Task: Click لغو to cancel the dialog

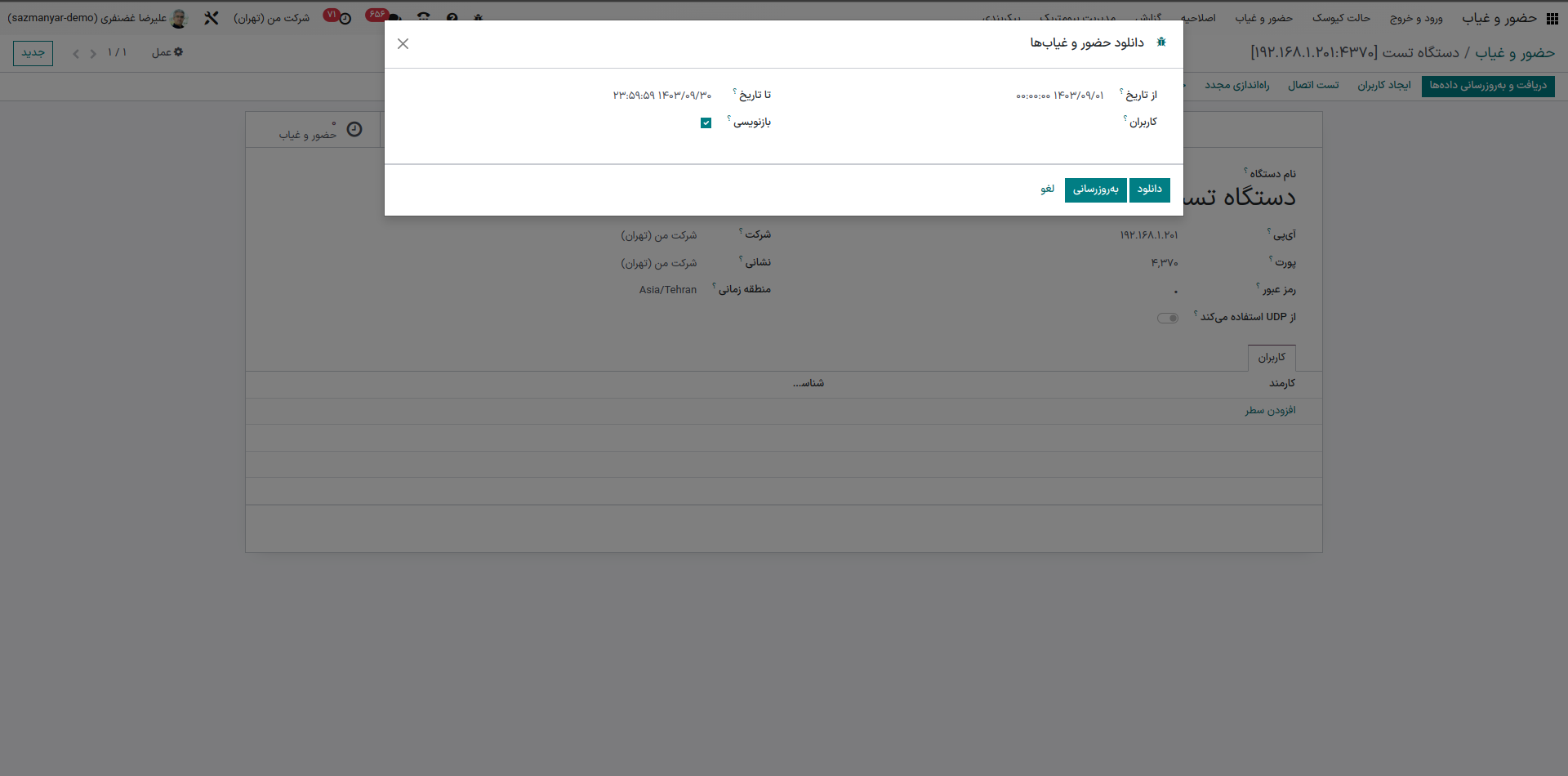Action: [1047, 190]
